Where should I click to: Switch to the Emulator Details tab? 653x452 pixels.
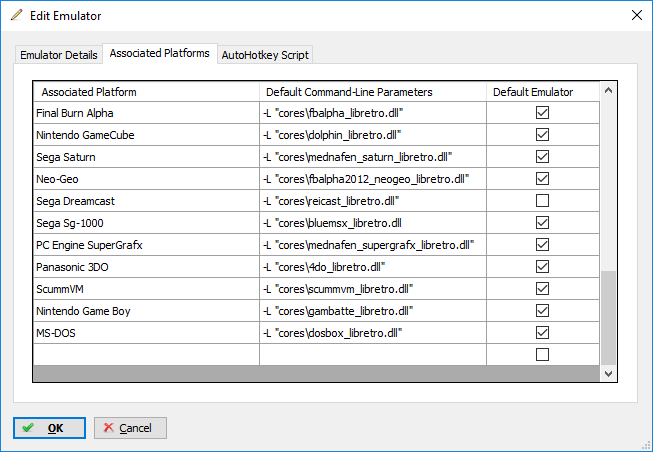59,55
